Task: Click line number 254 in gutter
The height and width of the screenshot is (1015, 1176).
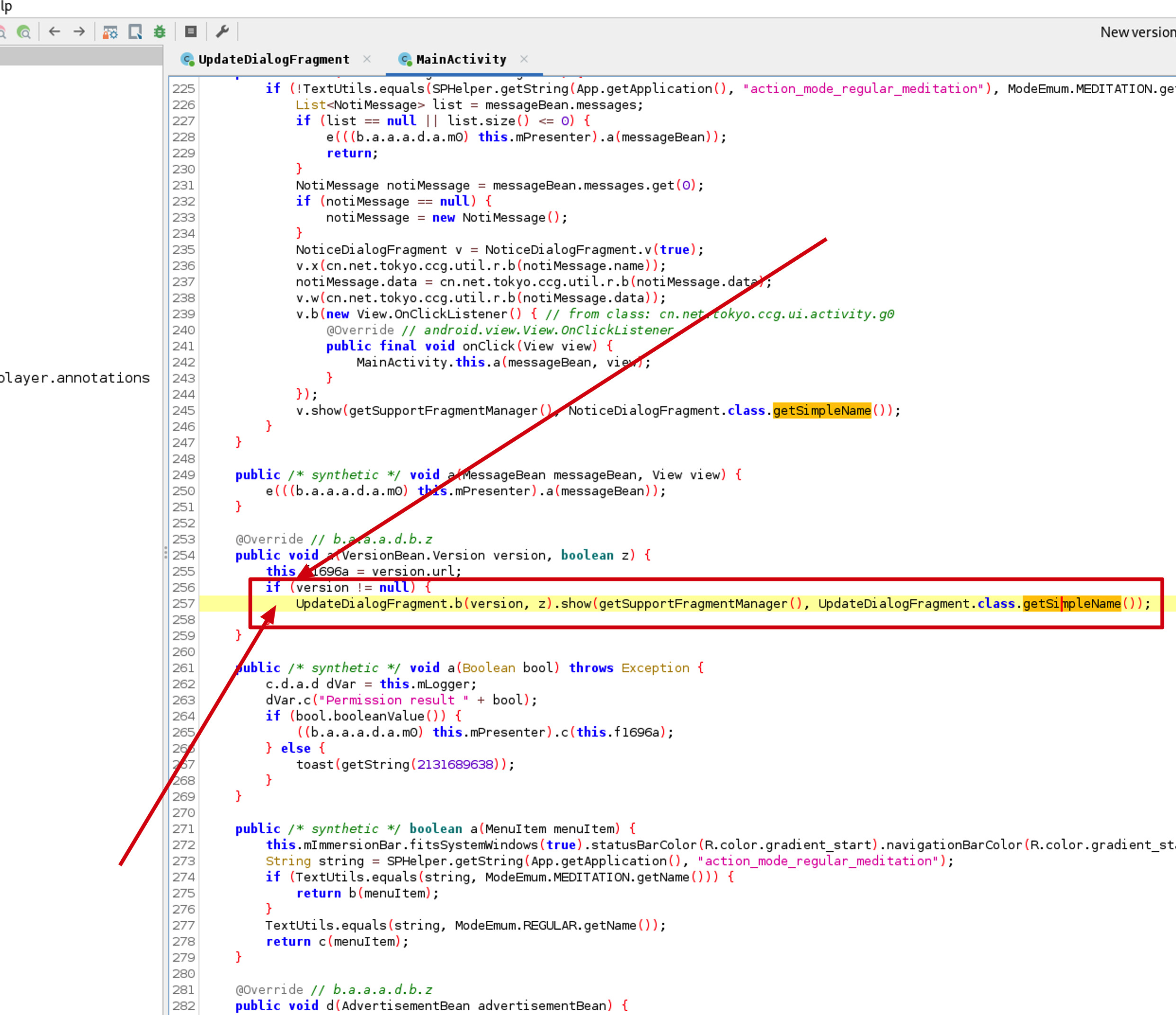Action: 184,555
